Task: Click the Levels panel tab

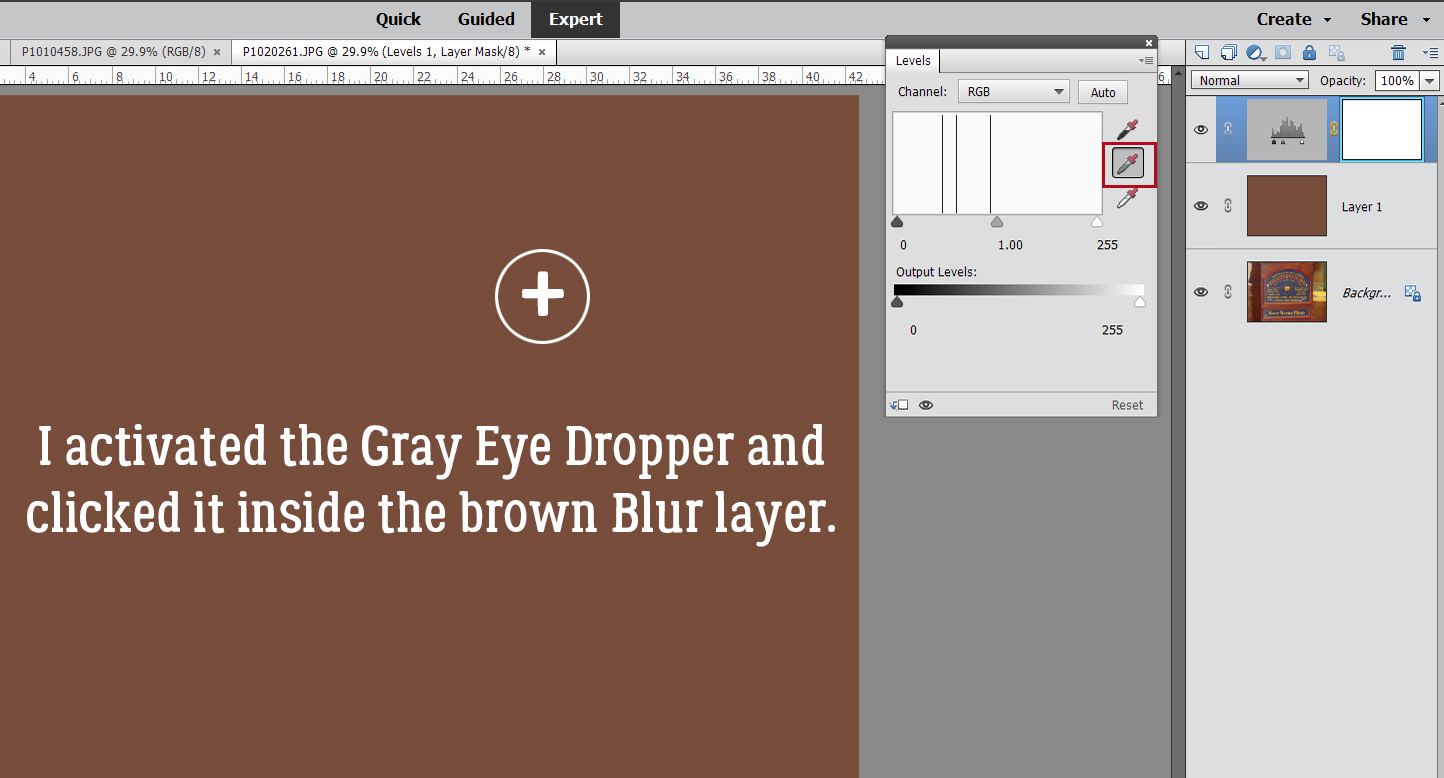Action: (x=913, y=61)
